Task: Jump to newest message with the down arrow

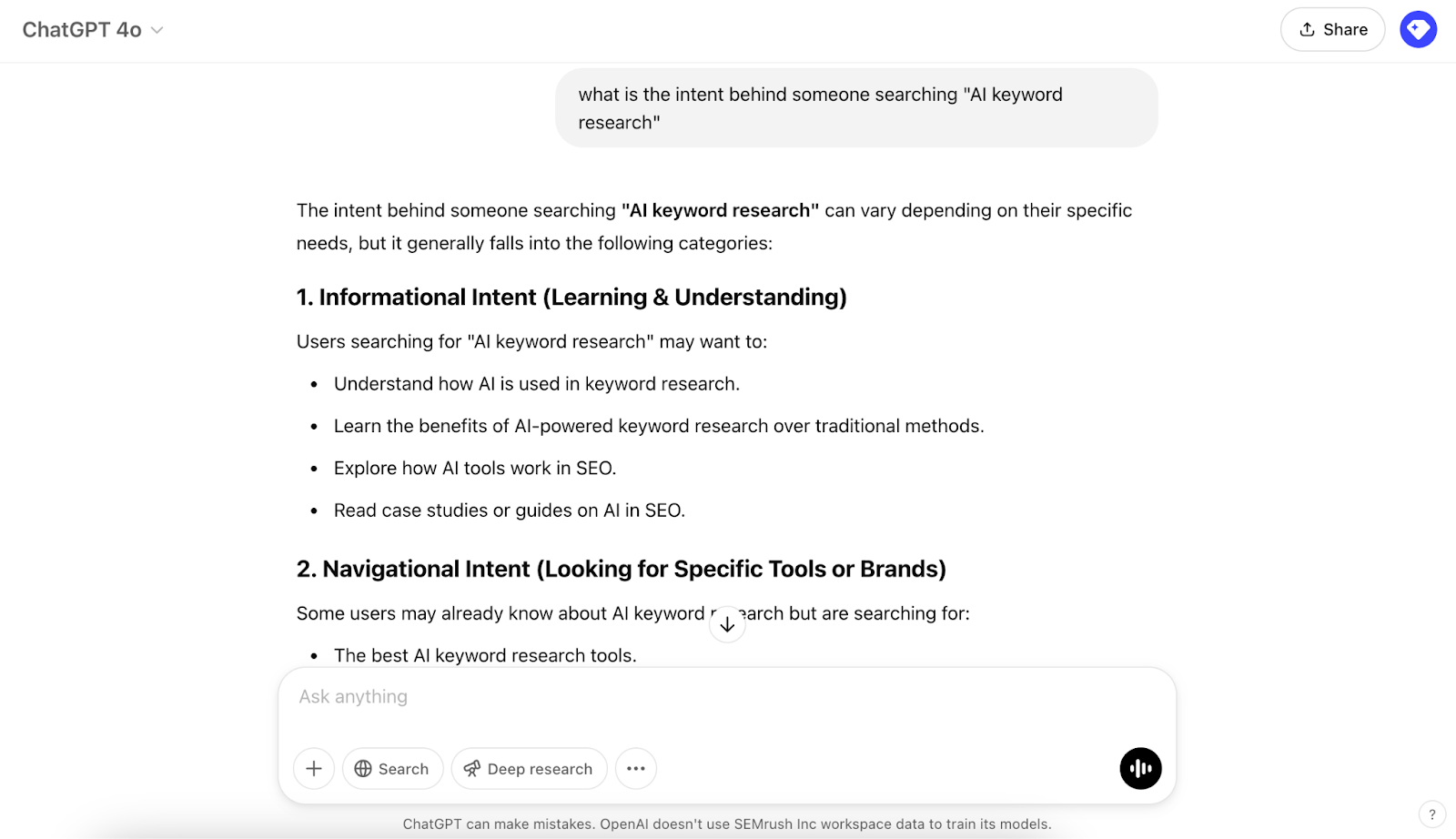Action: (x=727, y=624)
